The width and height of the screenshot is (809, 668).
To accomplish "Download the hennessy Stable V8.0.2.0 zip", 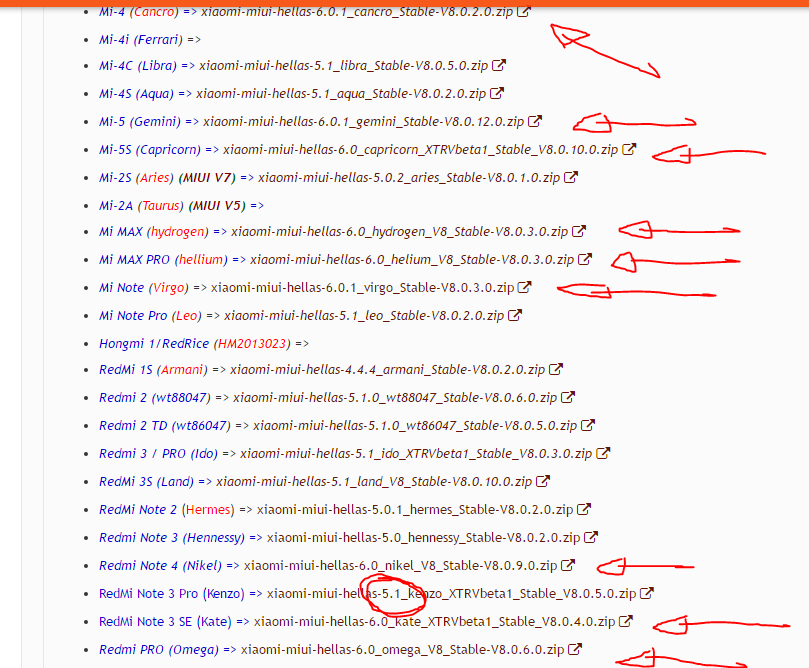I will (424, 537).
